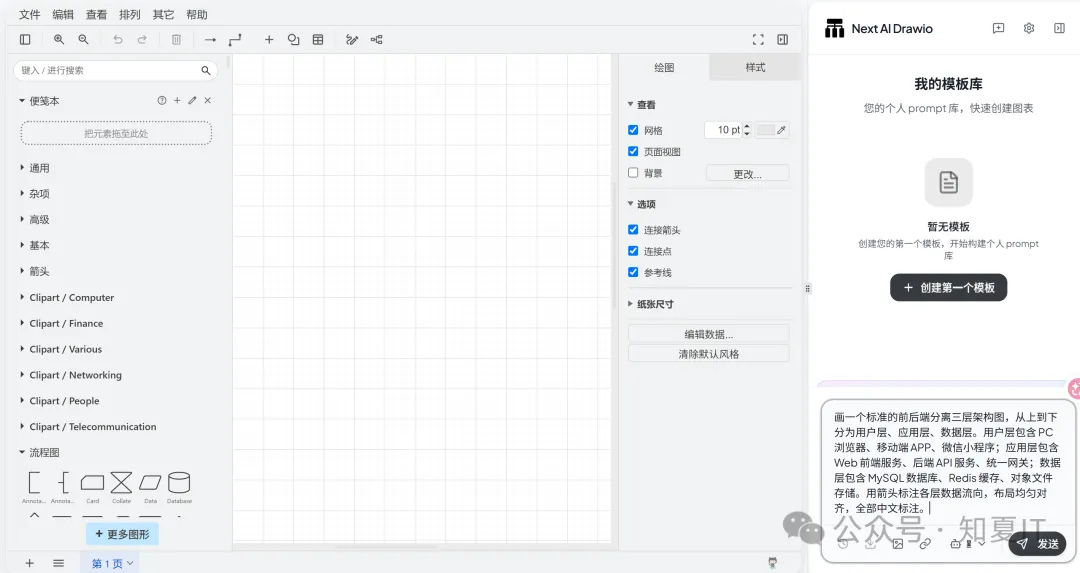Image resolution: width=1080 pixels, height=573 pixels.
Task: Click the 创建第一个模板 button
Action: (x=948, y=288)
